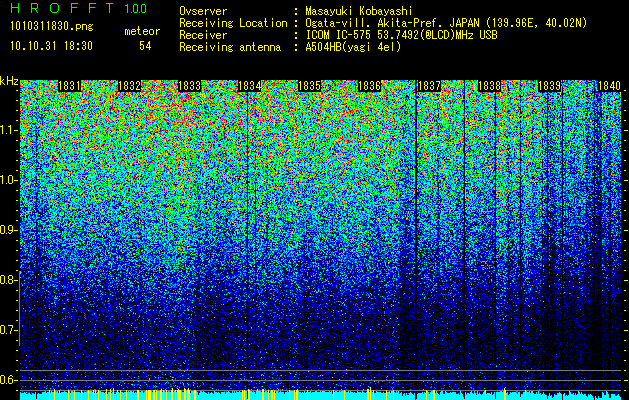Click the HROFFT 1.0.0 title text
Image resolution: width=629 pixels, height=400 pixels.
pyautogui.click(x=79, y=8)
